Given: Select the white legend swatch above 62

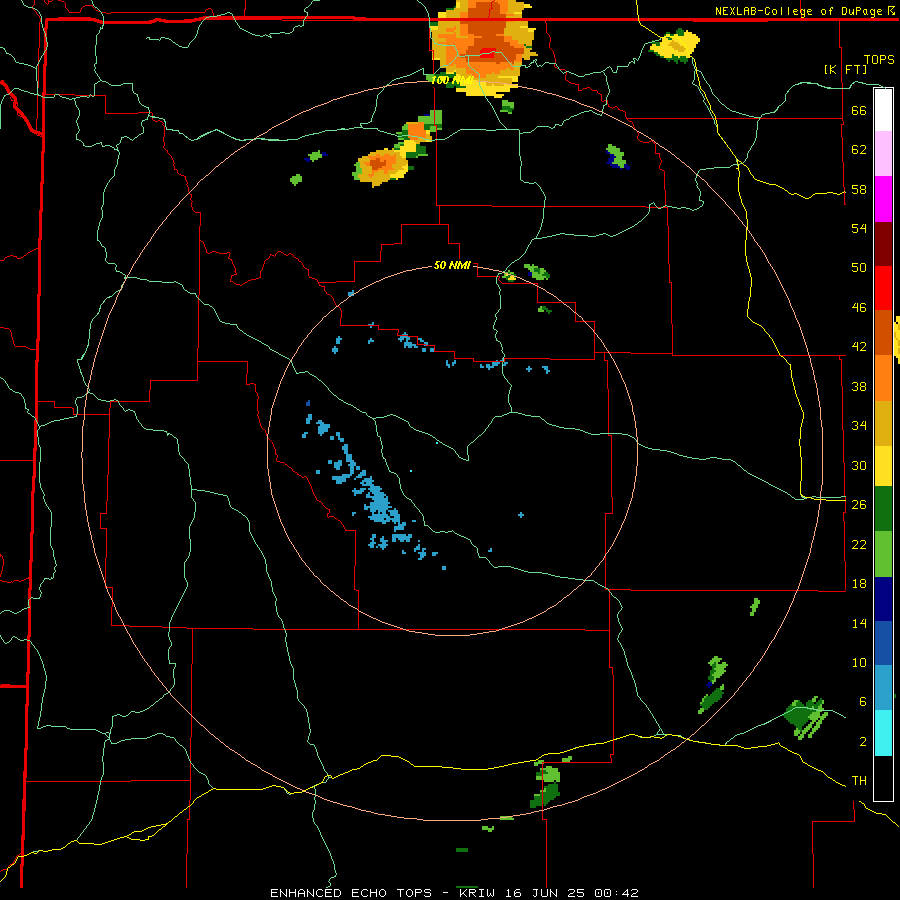Looking at the screenshot, I should 883,110.
